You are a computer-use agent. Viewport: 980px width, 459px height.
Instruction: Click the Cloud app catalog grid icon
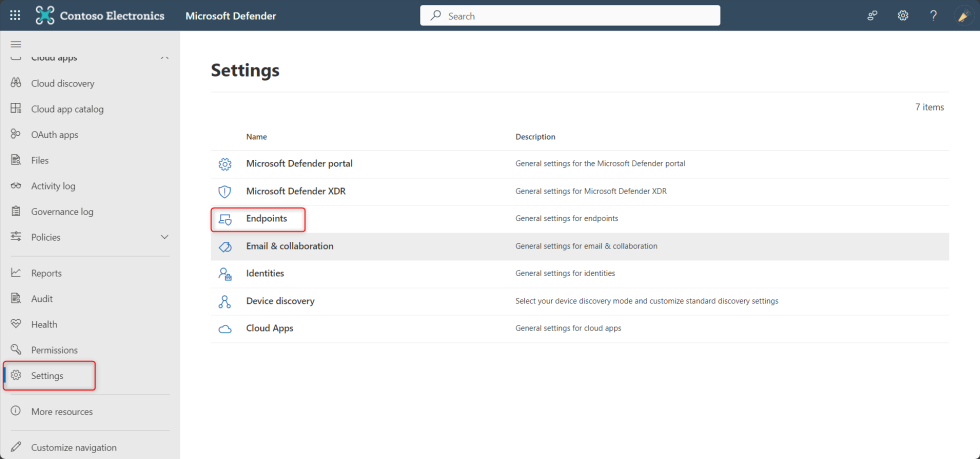click(x=17, y=109)
